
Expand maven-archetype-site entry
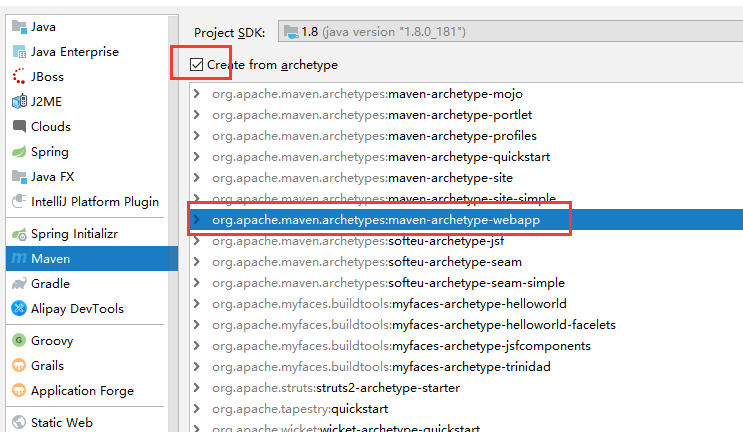(197, 178)
